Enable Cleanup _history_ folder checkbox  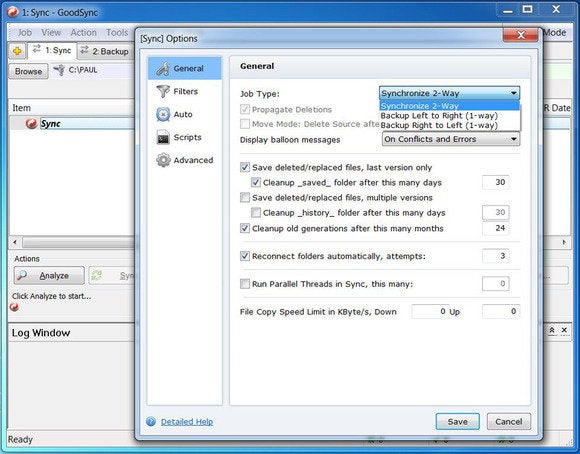point(256,213)
